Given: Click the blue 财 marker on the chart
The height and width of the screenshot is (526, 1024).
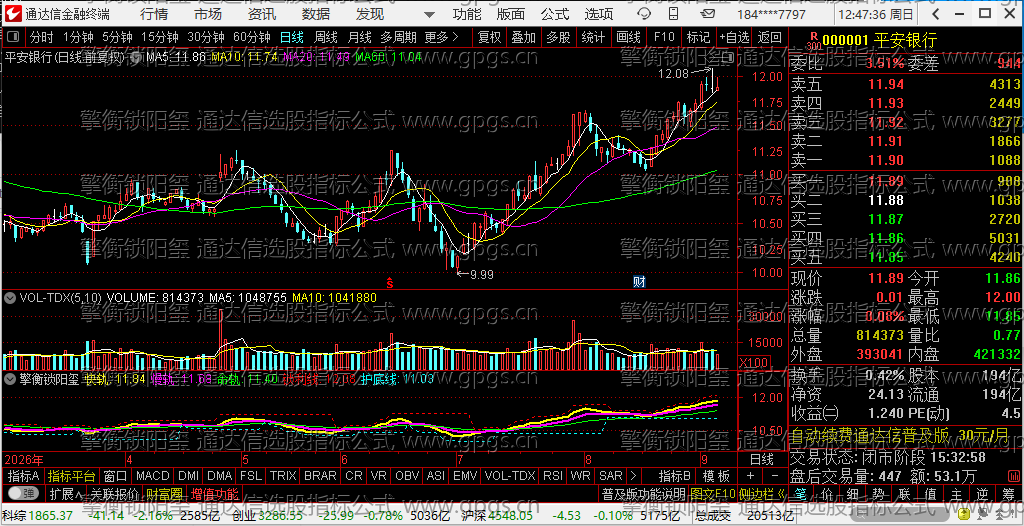Looking at the screenshot, I should tap(640, 282).
